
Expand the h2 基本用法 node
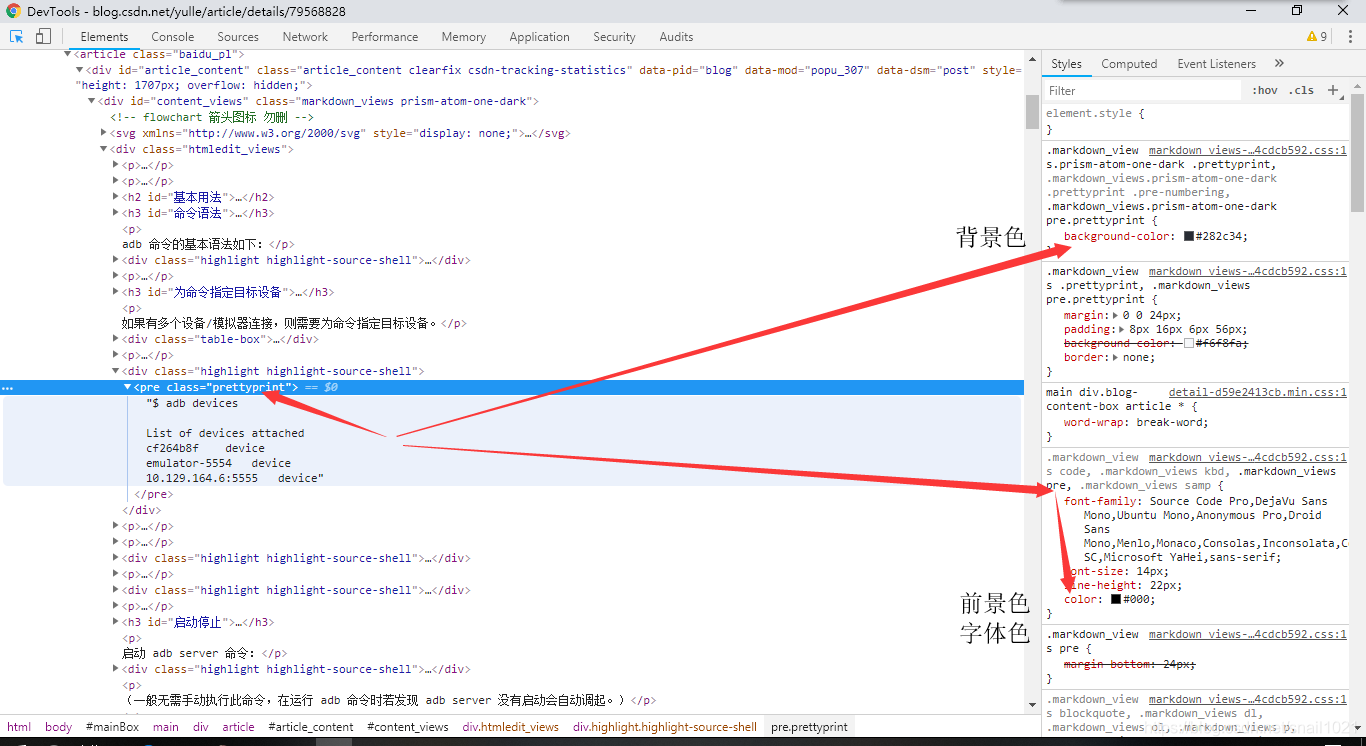click(x=116, y=197)
